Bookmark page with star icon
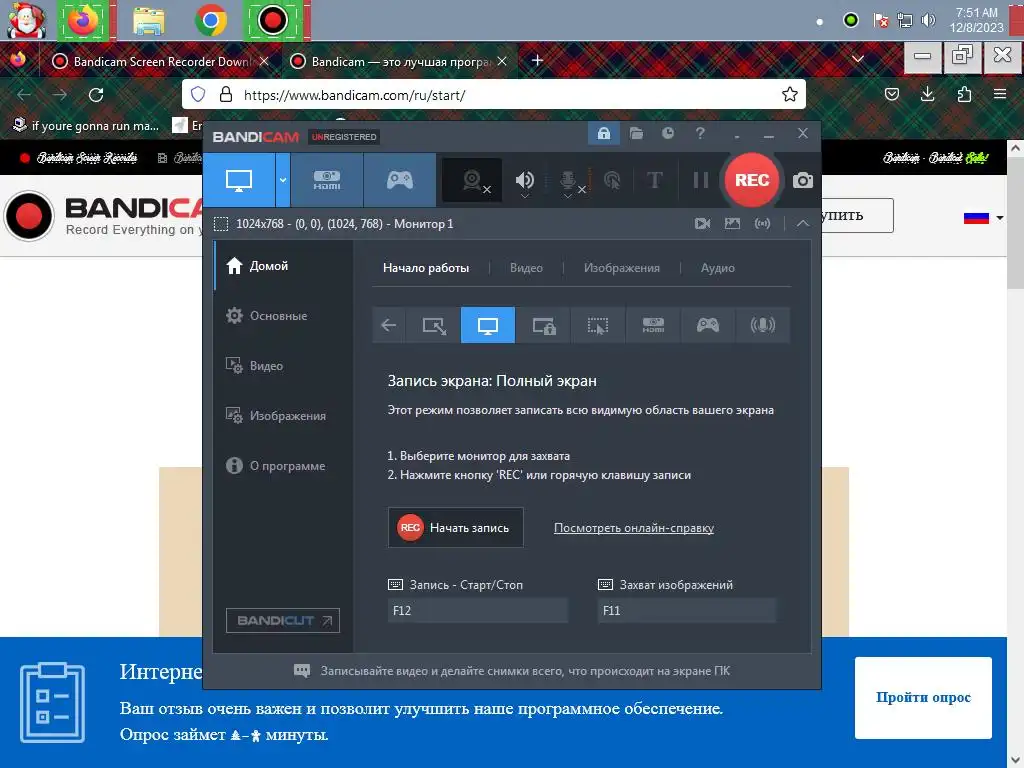Screen dimensions: 1024x768 pyautogui.click(x=790, y=95)
